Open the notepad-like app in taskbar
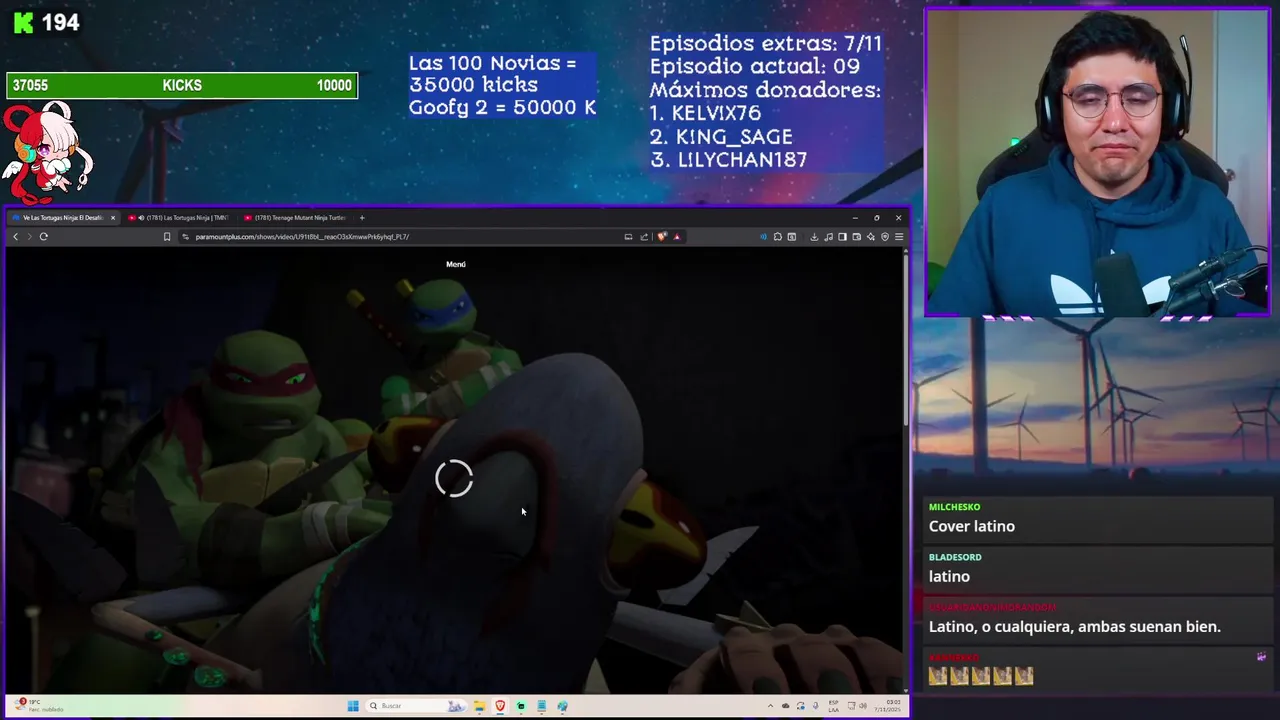Image resolution: width=1280 pixels, height=720 pixels. click(x=542, y=706)
